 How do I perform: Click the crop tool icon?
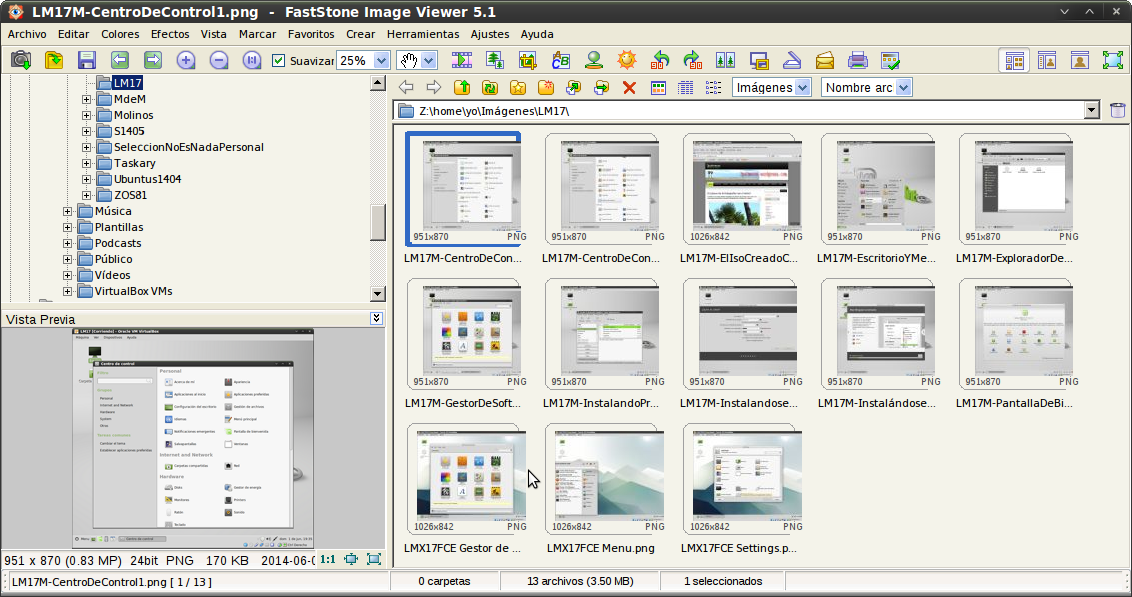527,60
